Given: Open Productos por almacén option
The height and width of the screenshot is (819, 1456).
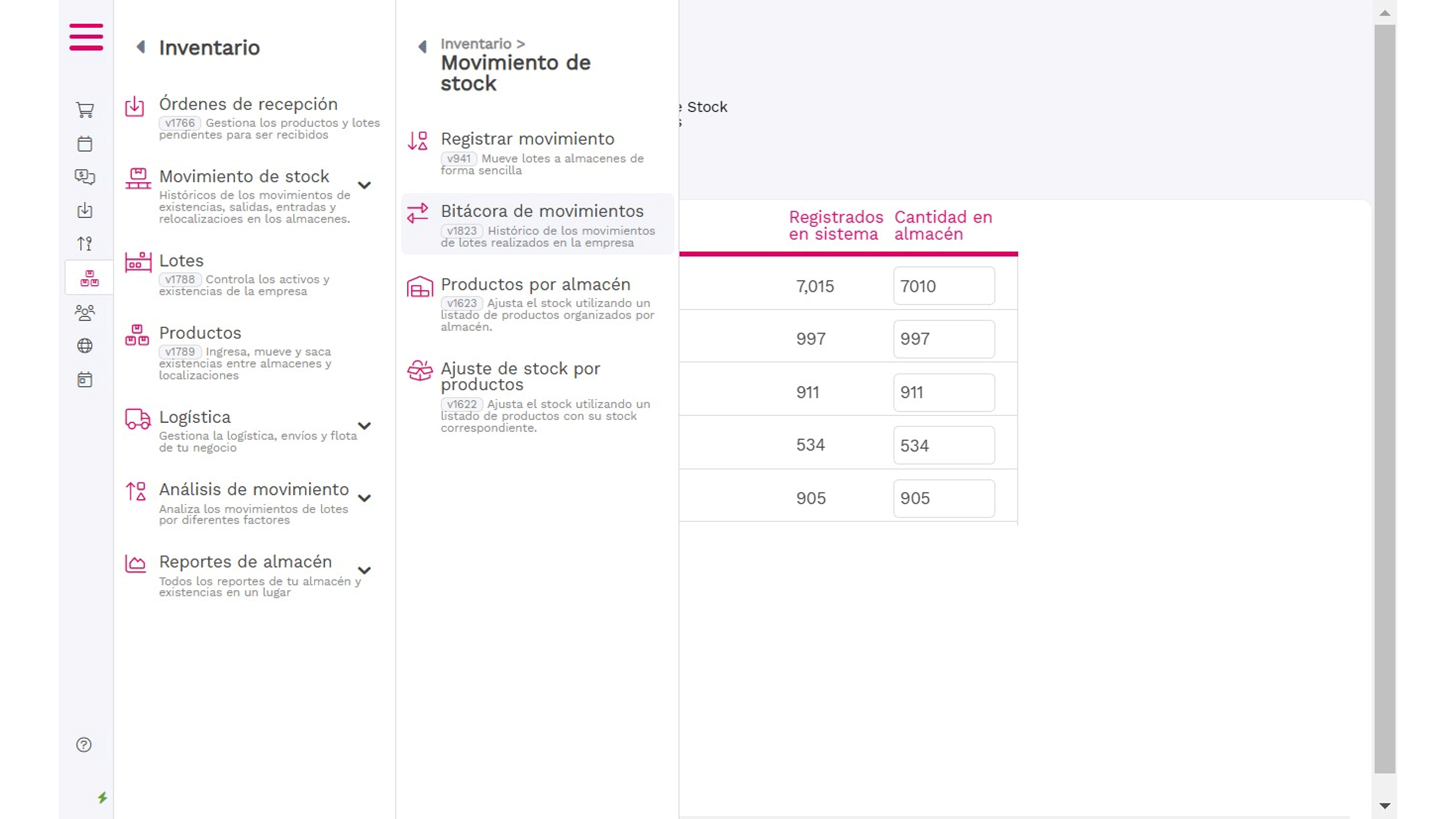Looking at the screenshot, I should 535,284.
